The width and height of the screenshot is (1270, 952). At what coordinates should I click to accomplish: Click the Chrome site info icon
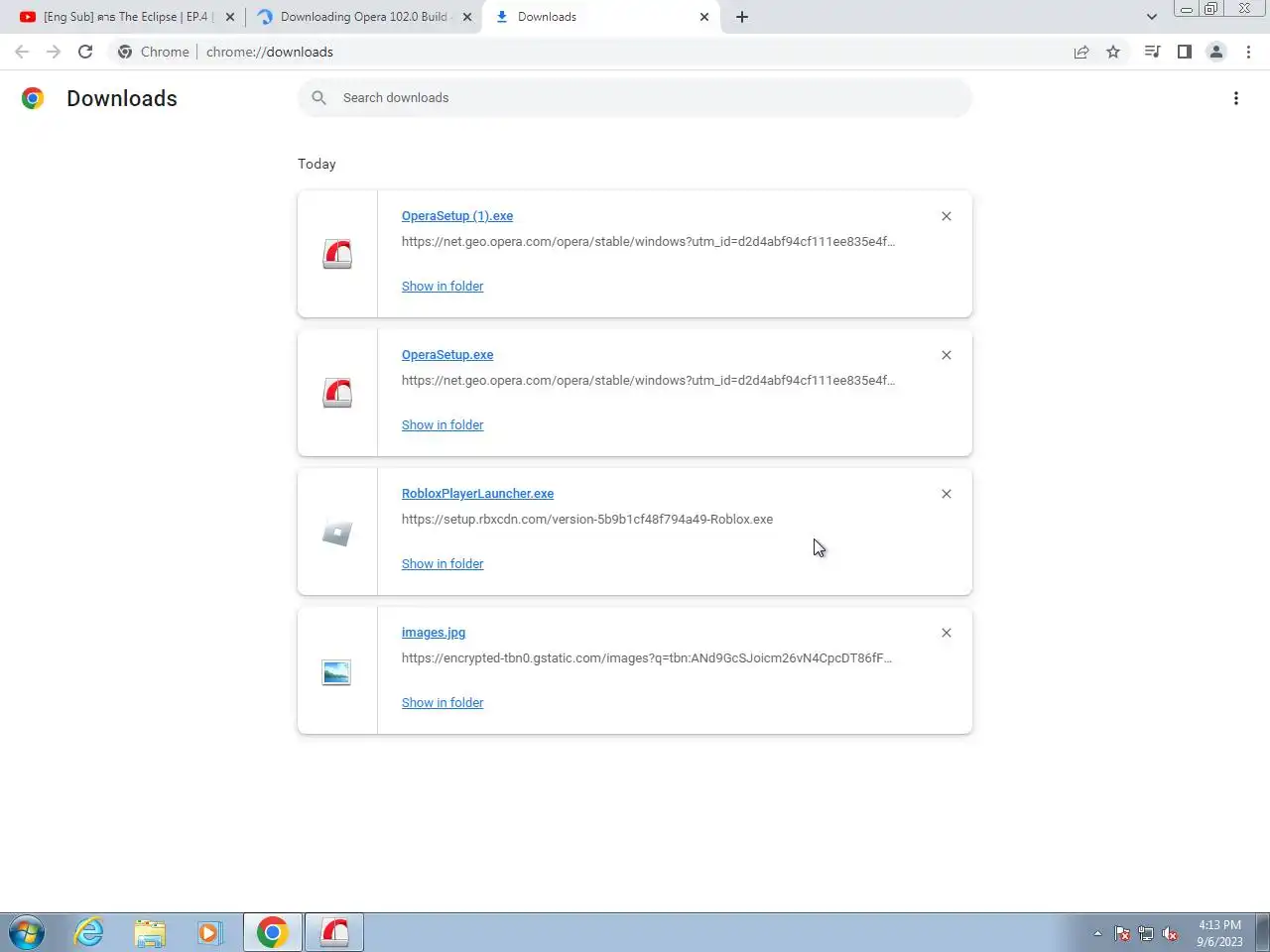125,52
